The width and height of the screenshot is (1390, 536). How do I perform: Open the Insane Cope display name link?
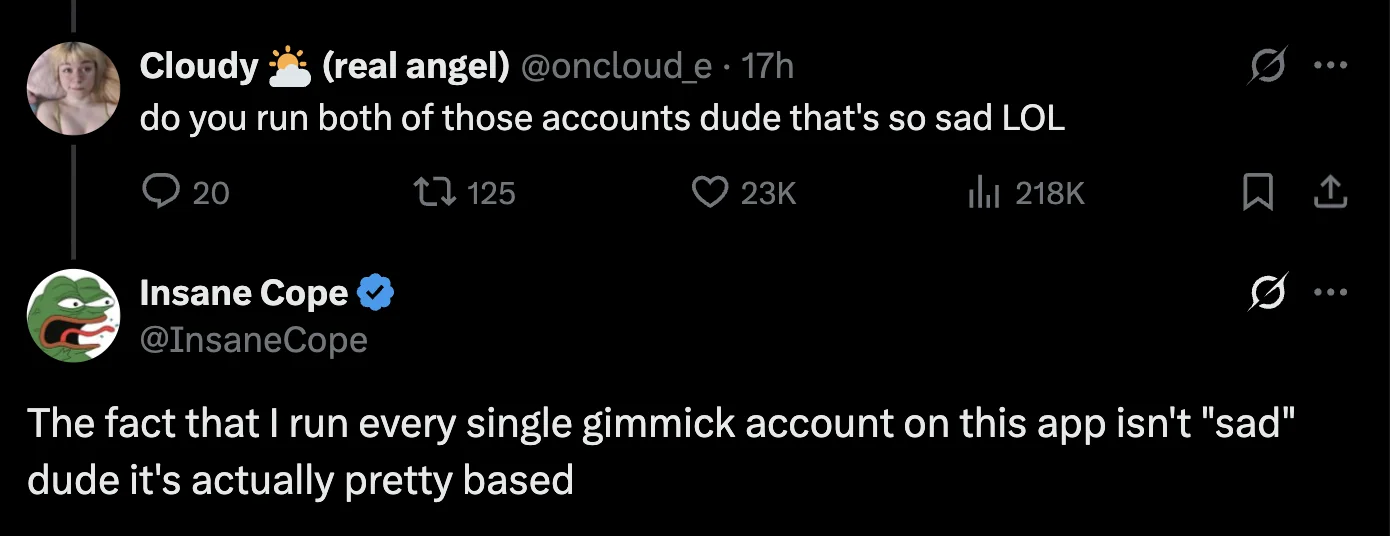pos(244,293)
